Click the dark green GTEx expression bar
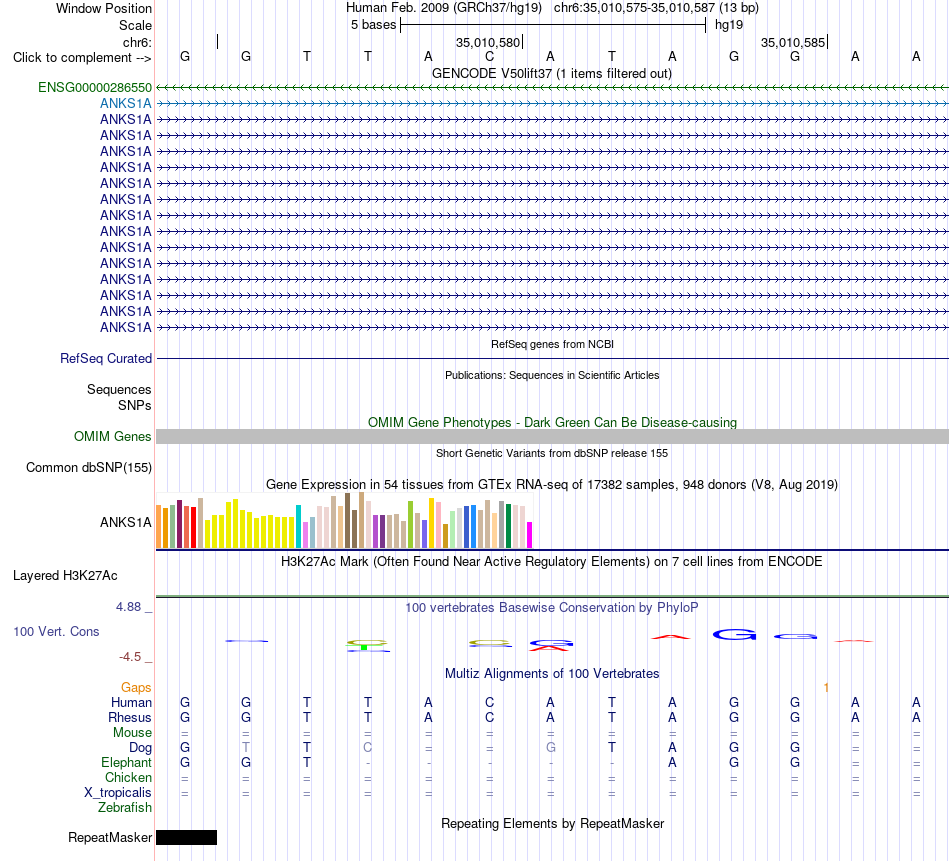The height and width of the screenshot is (861, 950). click(509, 526)
